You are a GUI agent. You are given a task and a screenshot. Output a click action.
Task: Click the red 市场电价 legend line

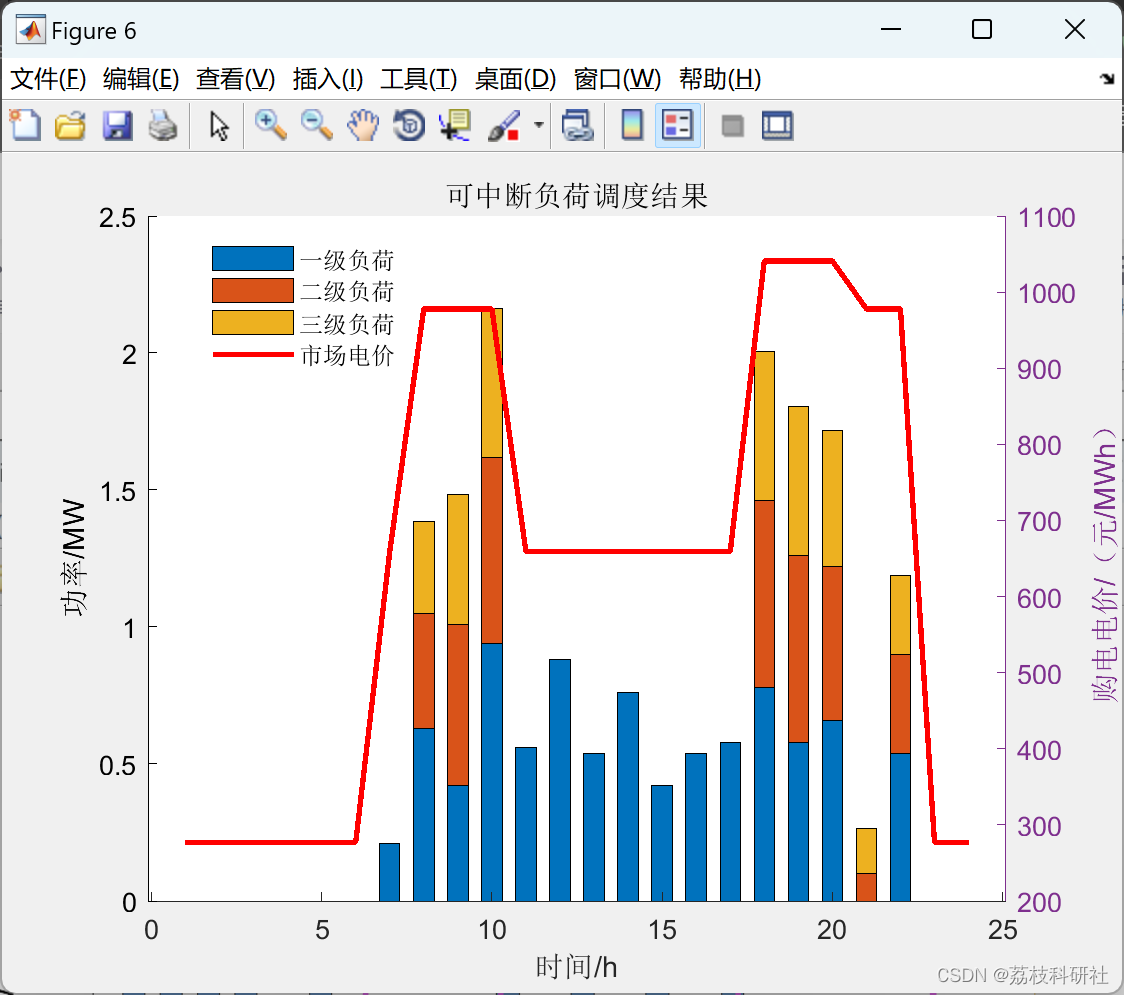[x=252, y=355]
